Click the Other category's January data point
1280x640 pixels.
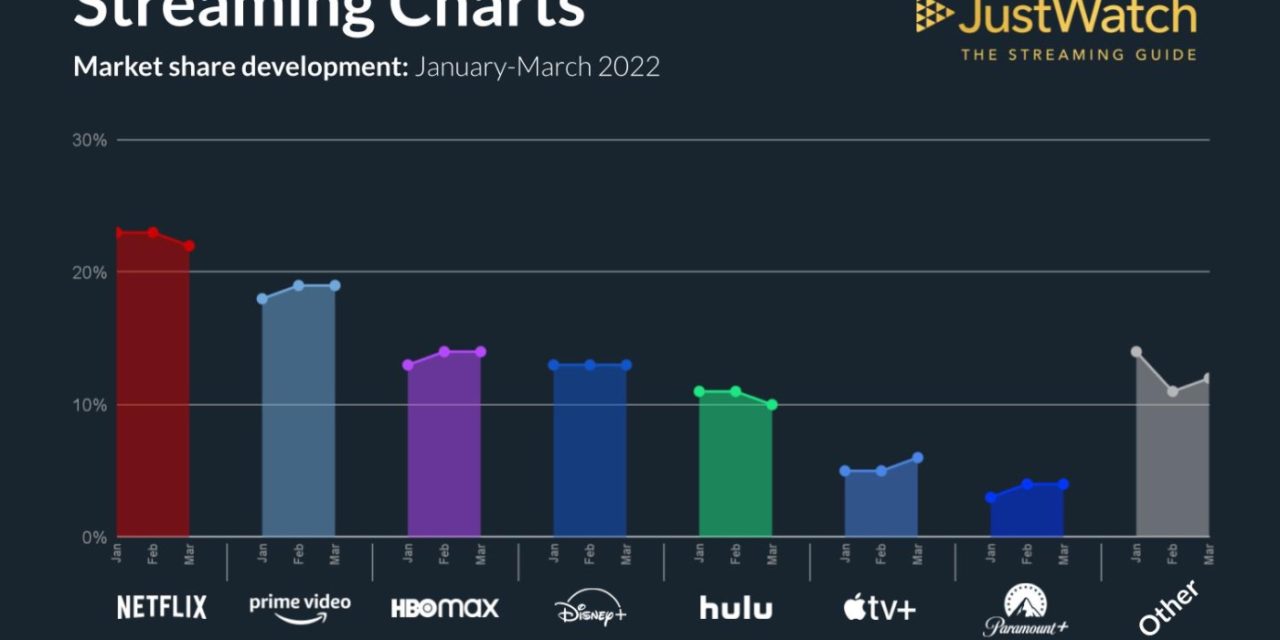point(1136,352)
